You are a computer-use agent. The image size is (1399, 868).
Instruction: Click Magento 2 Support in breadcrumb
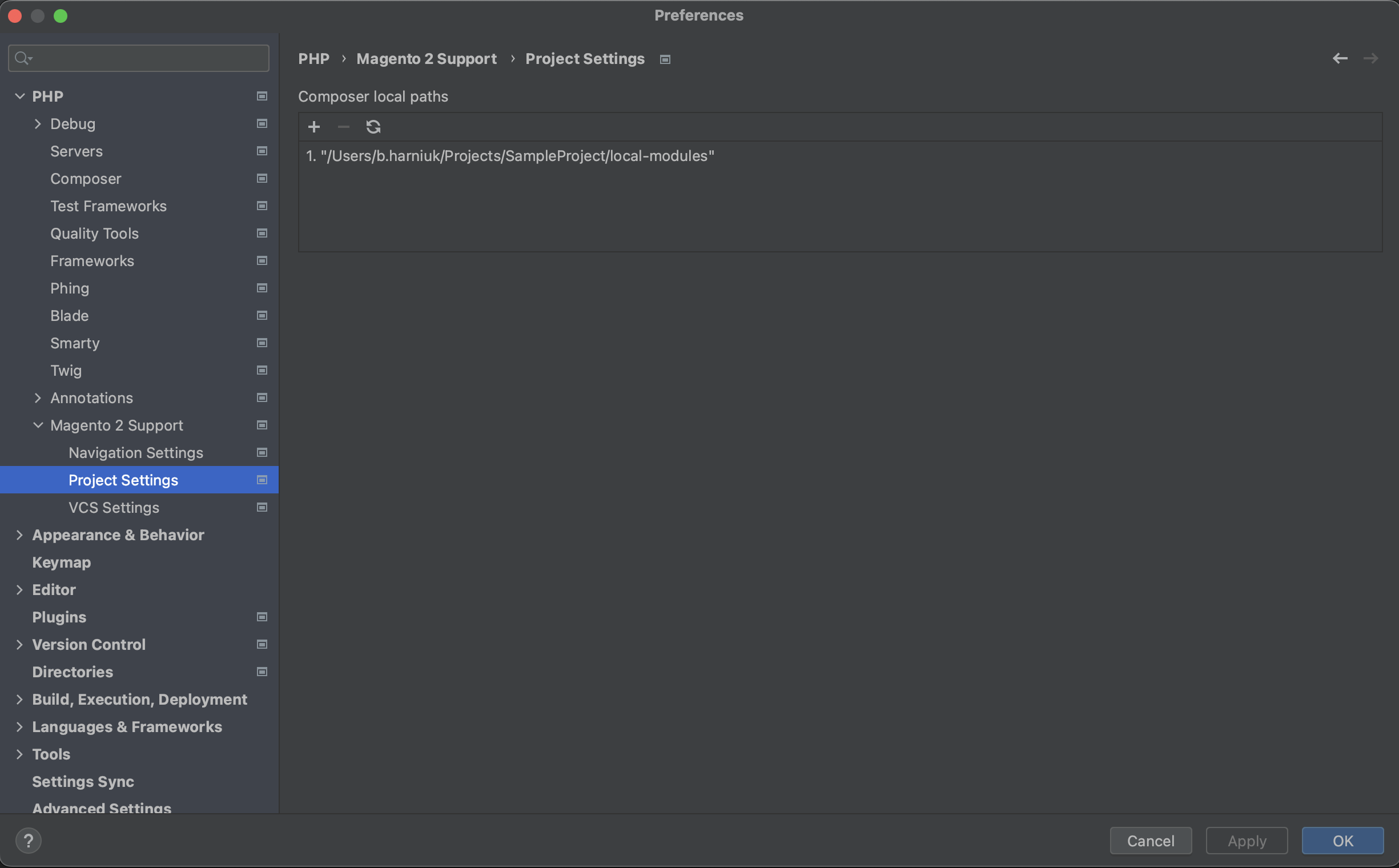click(x=427, y=59)
